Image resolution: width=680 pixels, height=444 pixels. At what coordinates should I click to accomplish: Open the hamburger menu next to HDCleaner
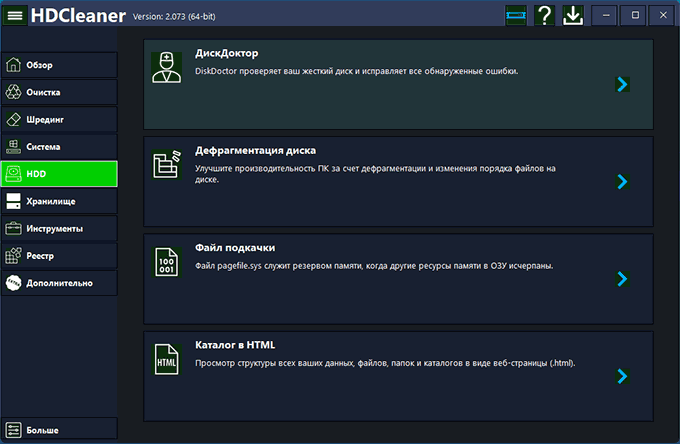tap(15, 16)
